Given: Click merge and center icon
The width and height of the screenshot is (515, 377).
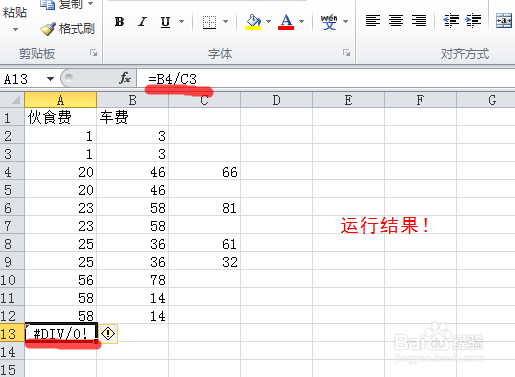Looking at the screenshot, I should pos(504,21).
